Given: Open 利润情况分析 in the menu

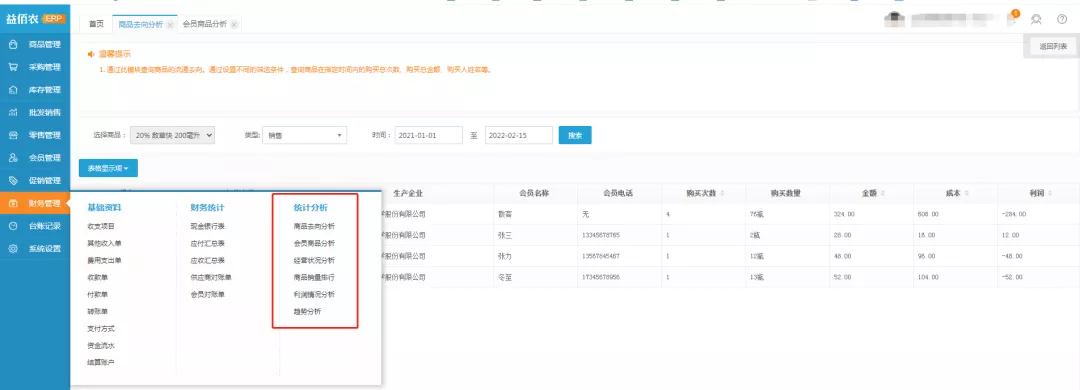Looking at the screenshot, I should click(315, 294).
